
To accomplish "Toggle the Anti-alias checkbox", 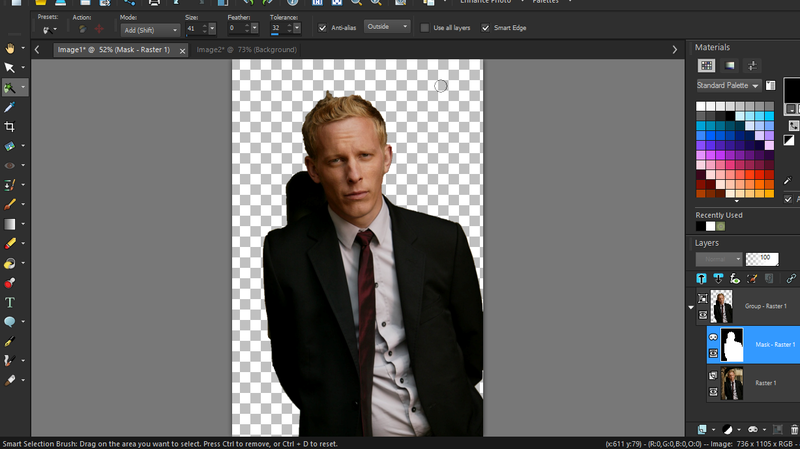I will pos(322,28).
